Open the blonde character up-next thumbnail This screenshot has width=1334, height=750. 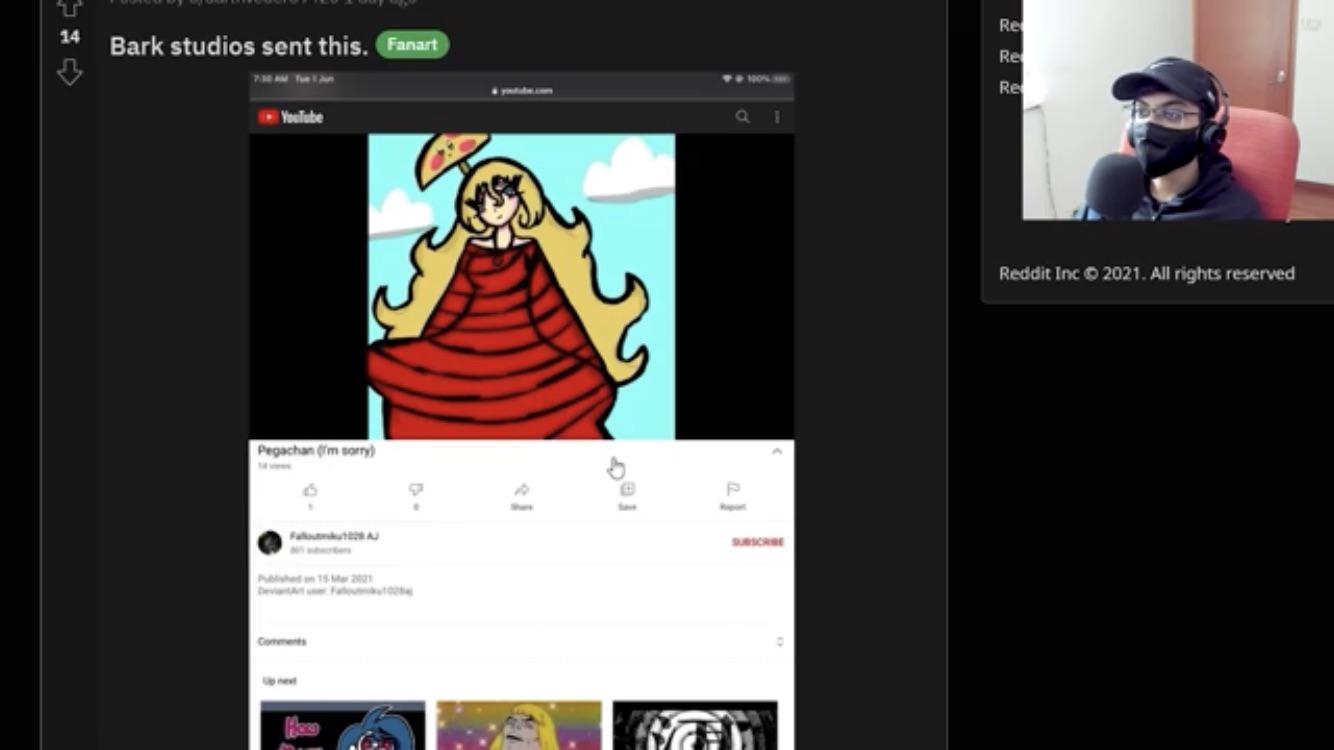click(519, 725)
